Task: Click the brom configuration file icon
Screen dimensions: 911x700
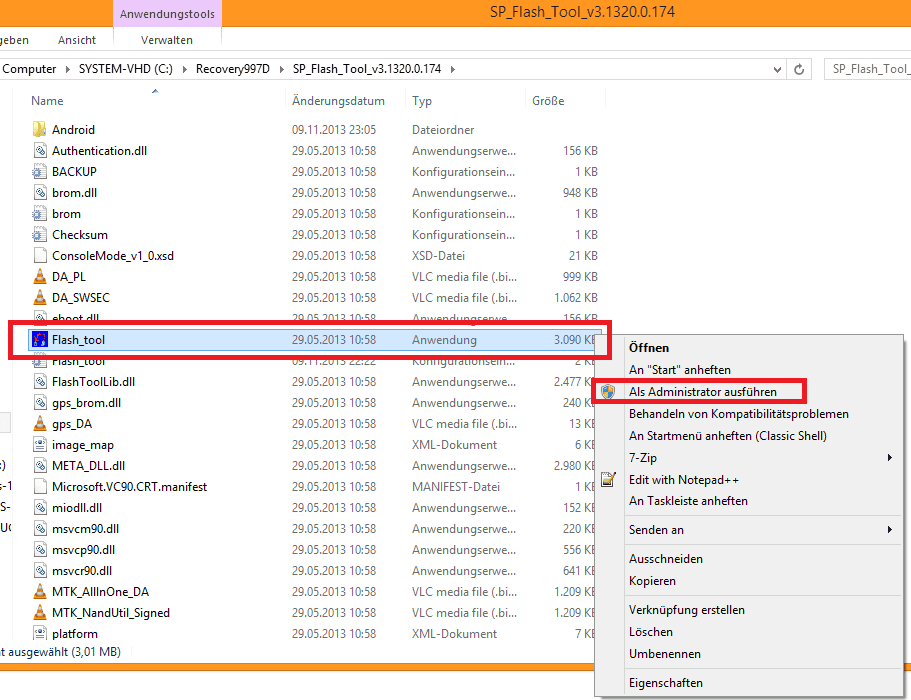Action: pos(40,214)
